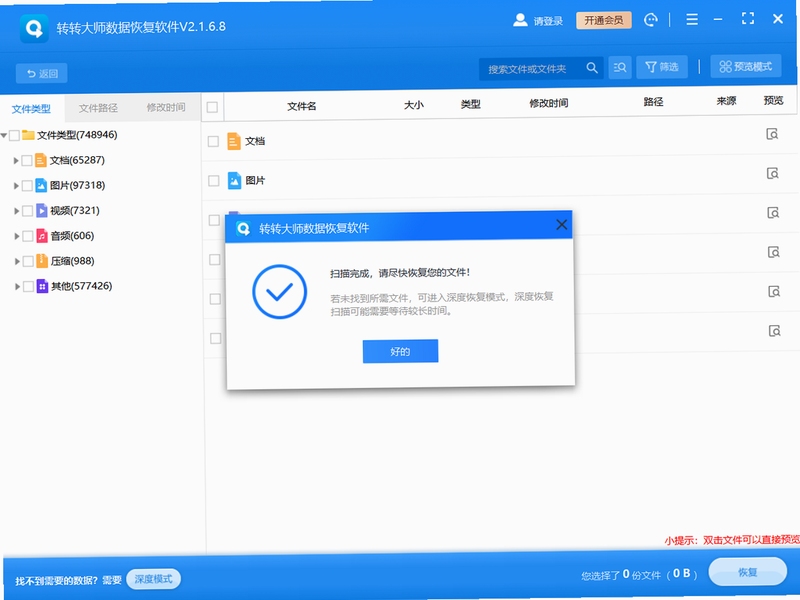Click 请登录 login link
800x600 pixels.
[548, 21]
